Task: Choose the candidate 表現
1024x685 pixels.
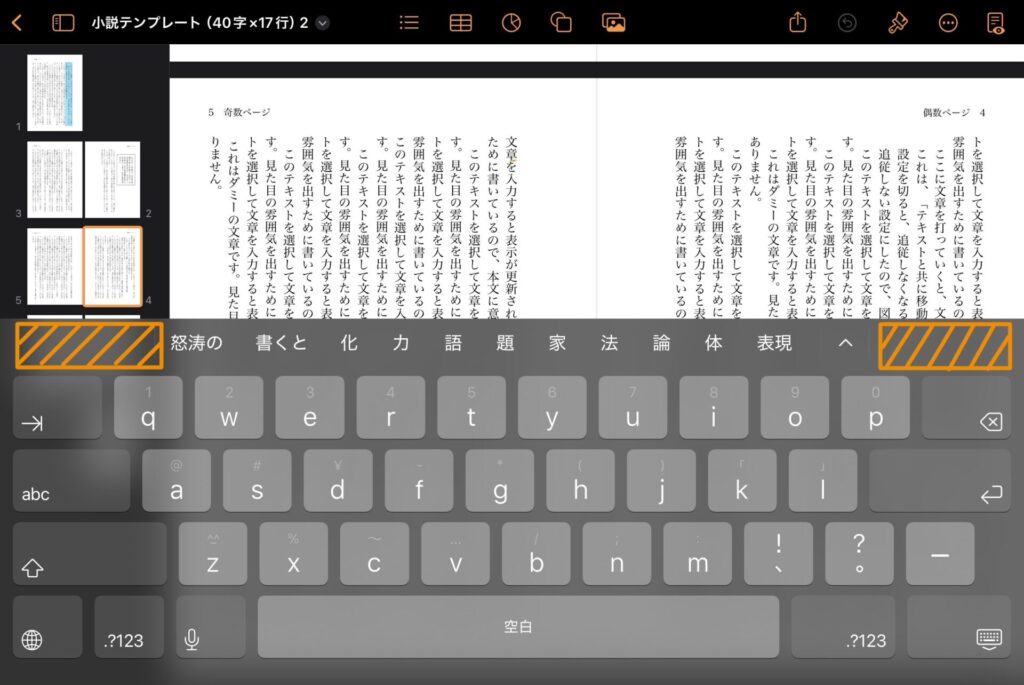Action: point(774,344)
